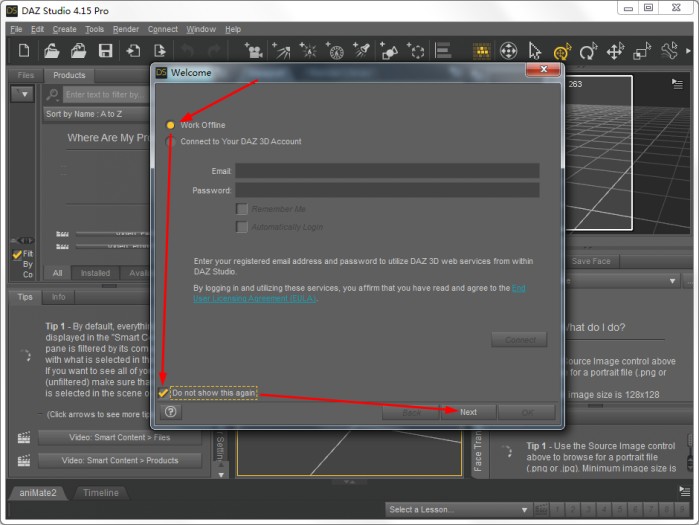Image resolution: width=699 pixels, height=525 pixels.
Task: Click the Create New Spotlight icon
Action: (362, 50)
